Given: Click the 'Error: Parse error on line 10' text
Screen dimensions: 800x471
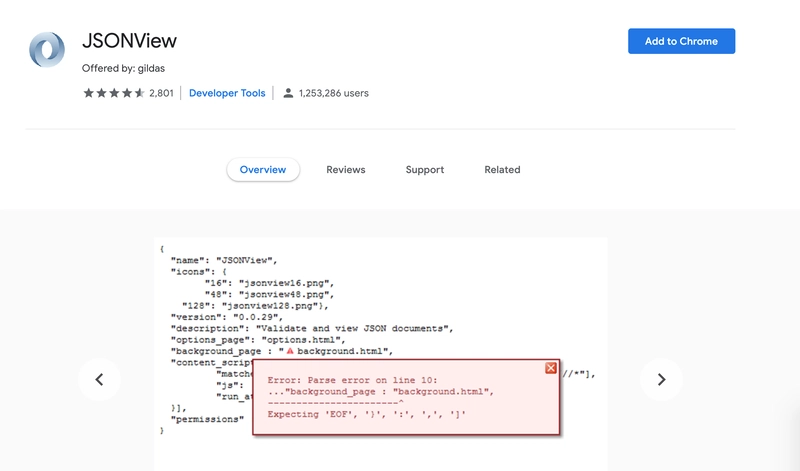Looking at the screenshot, I should click(x=353, y=380).
